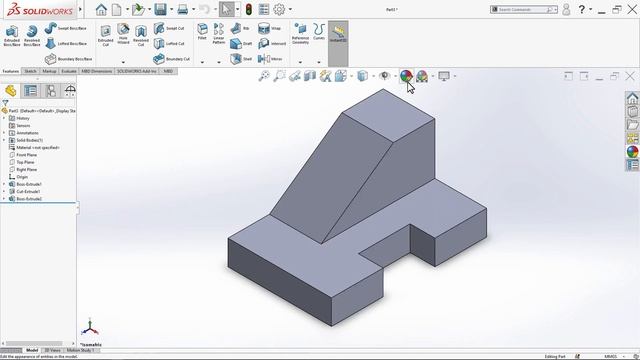Image resolution: width=640 pixels, height=360 pixels.
Task: Open Hole Wizard dropdown arrow
Action: click(123, 62)
